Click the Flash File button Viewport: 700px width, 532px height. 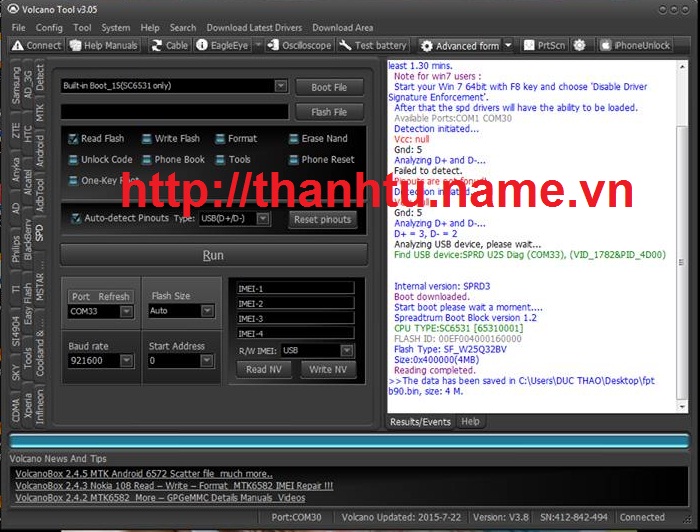[x=329, y=112]
